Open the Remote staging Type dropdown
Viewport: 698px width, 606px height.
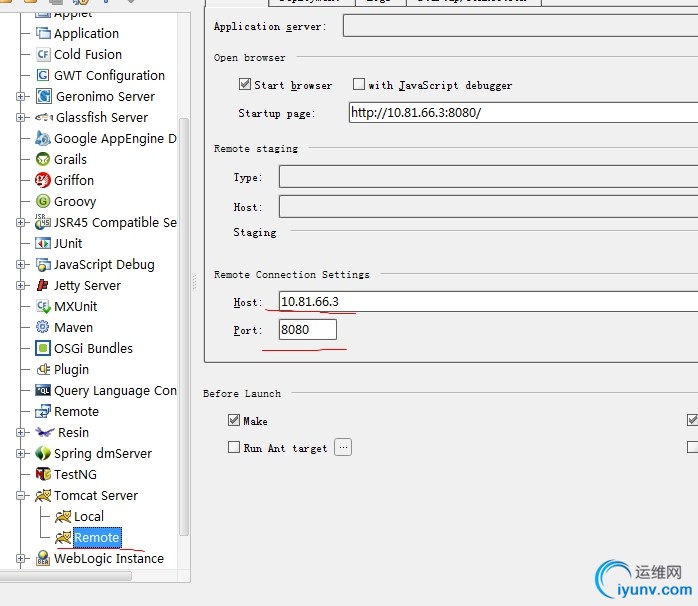[488, 177]
